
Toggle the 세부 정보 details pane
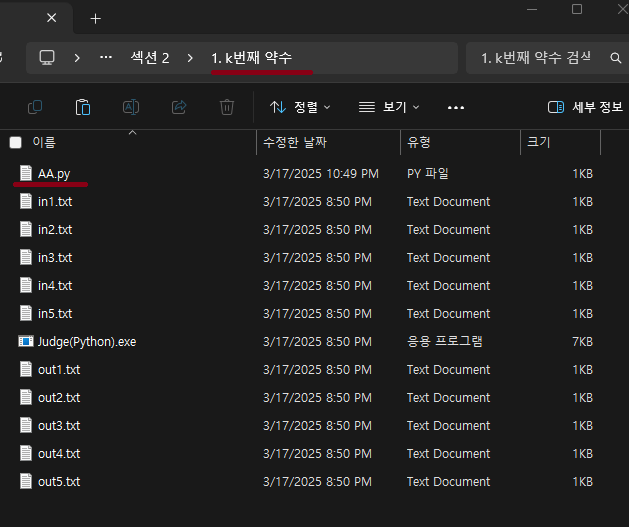(585, 107)
